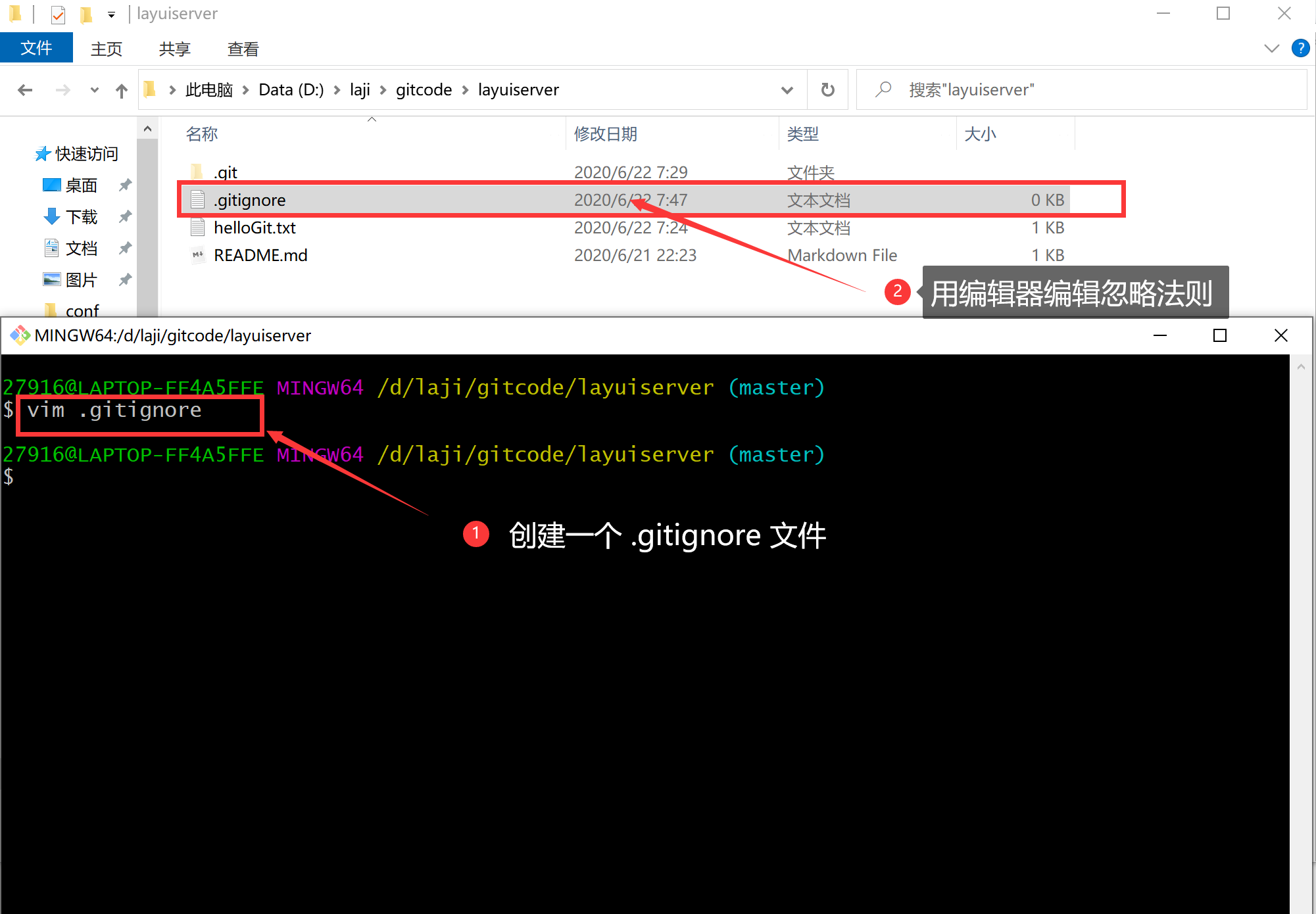Close the MINGW64 terminal window
This screenshot has width=1316, height=914.
(x=1280, y=335)
